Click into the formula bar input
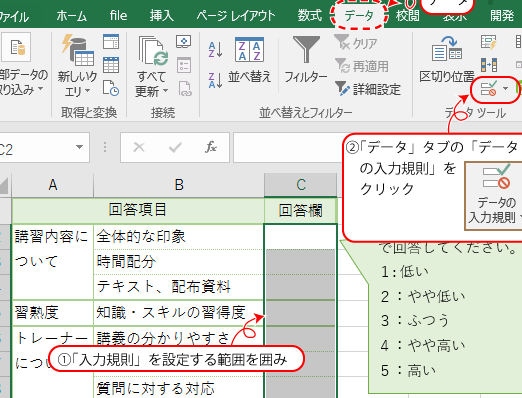Image resolution: width=522 pixels, height=398 pixels. [288, 147]
